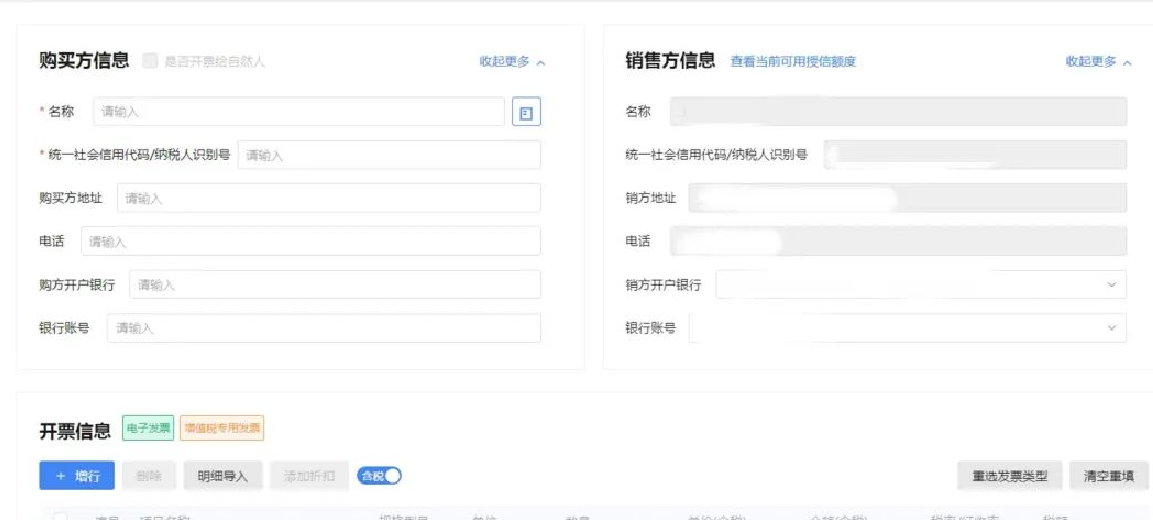The height and width of the screenshot is (520, 1153).
Task: Click the buyer 电话 input field
Action: coord(310,242)
